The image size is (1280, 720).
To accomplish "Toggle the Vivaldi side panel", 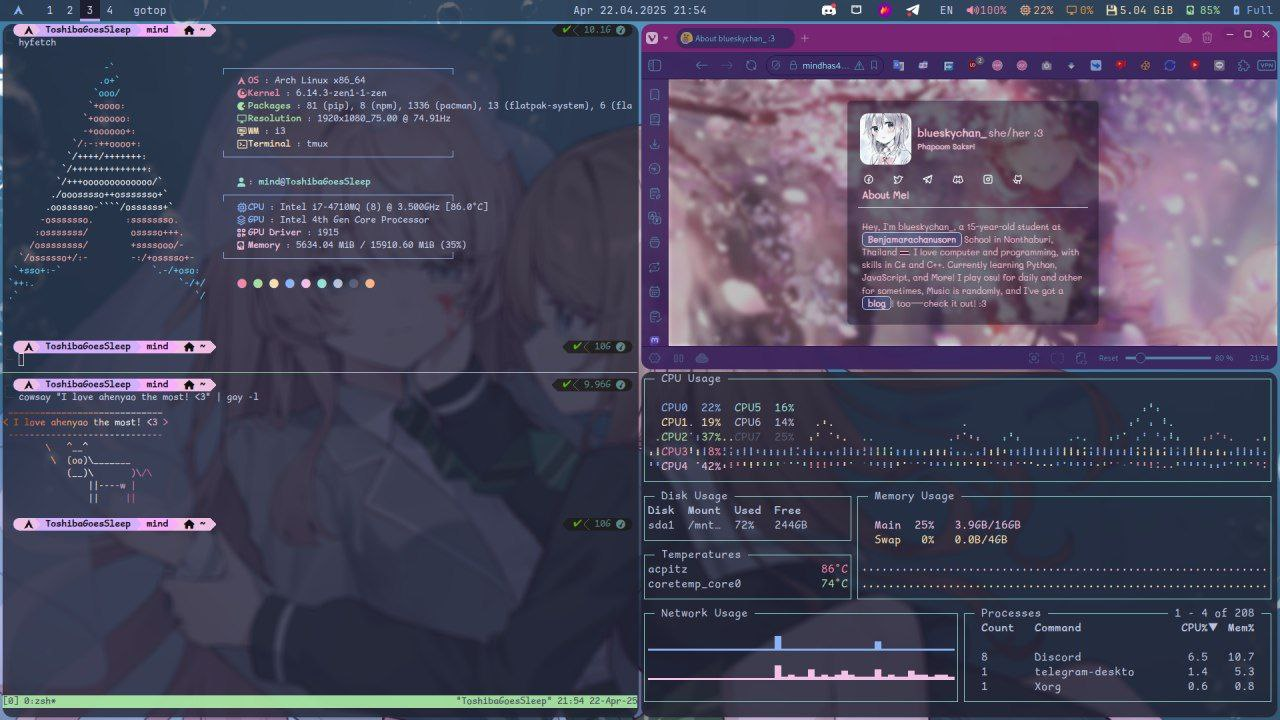I will (x=655, y=65).
